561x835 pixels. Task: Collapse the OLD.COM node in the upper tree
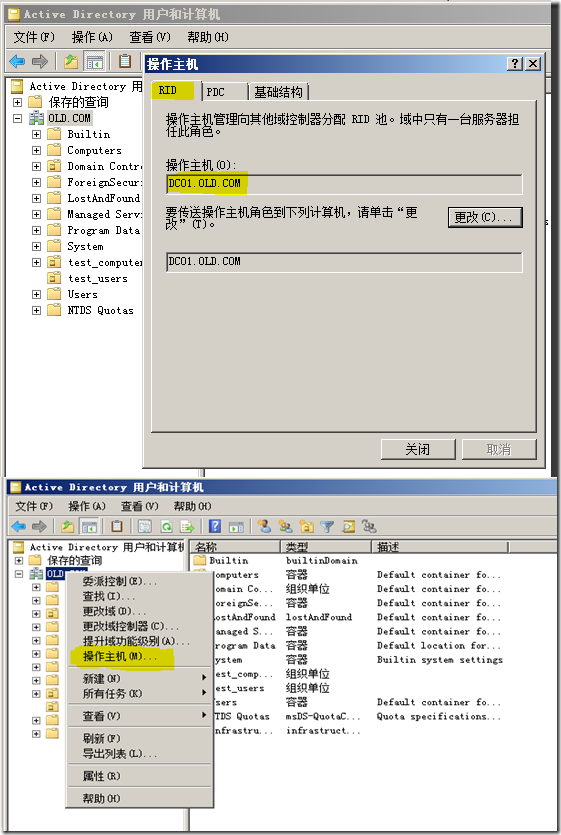(18, 118)
